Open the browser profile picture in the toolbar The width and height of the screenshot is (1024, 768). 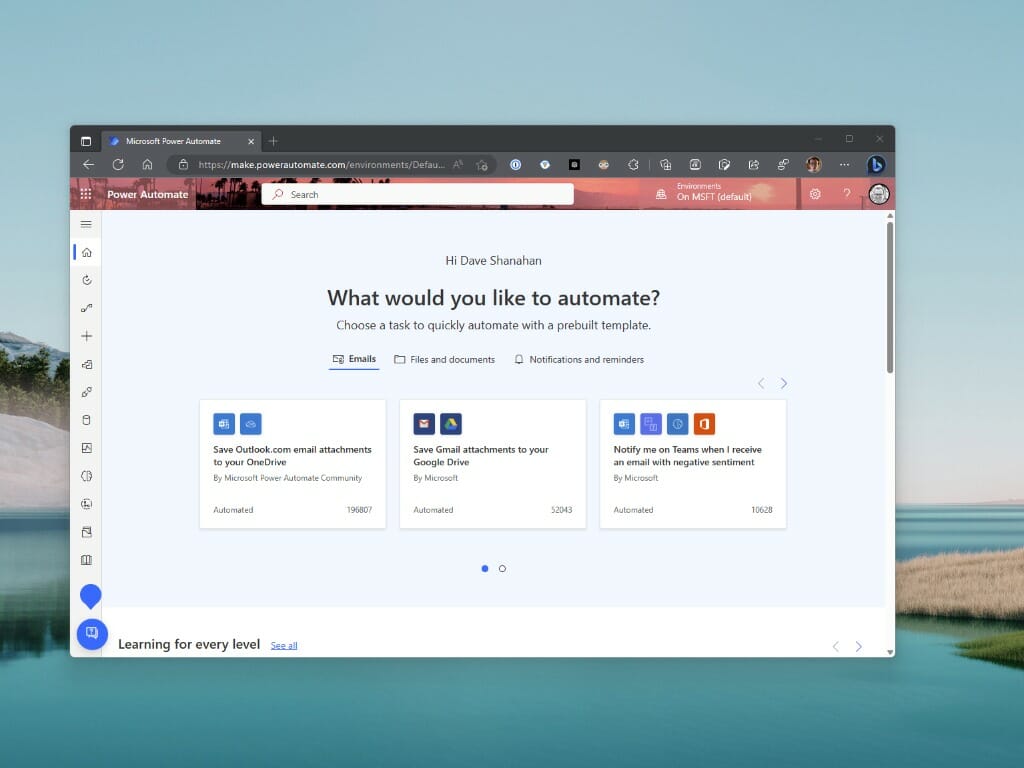coord(814,165)
